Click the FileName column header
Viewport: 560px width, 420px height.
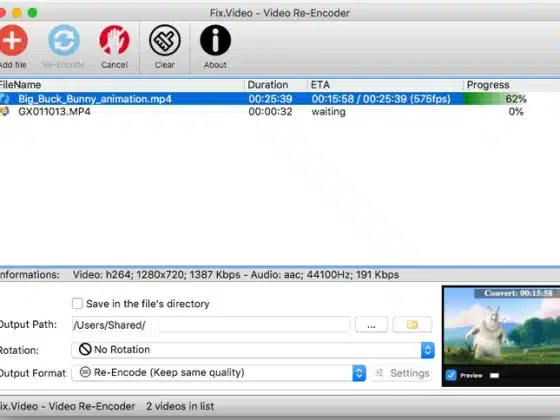122,85
